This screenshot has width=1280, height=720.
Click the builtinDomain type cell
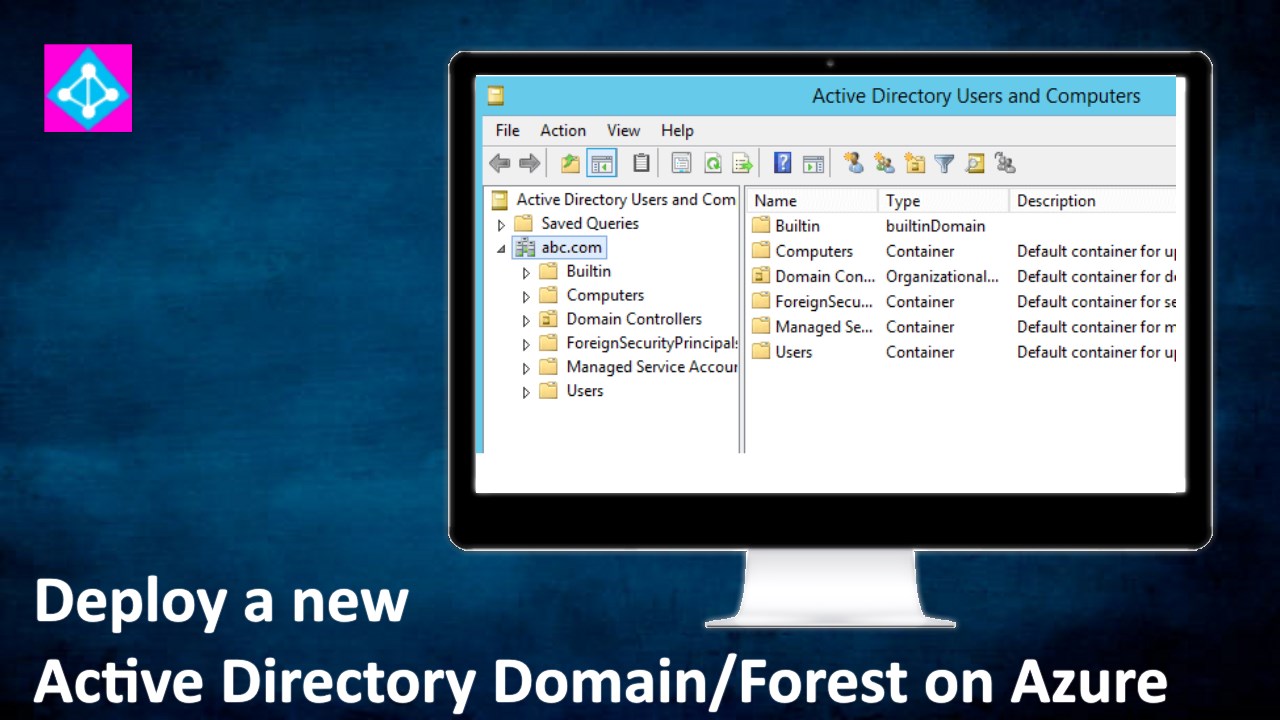tap(935, 226)
